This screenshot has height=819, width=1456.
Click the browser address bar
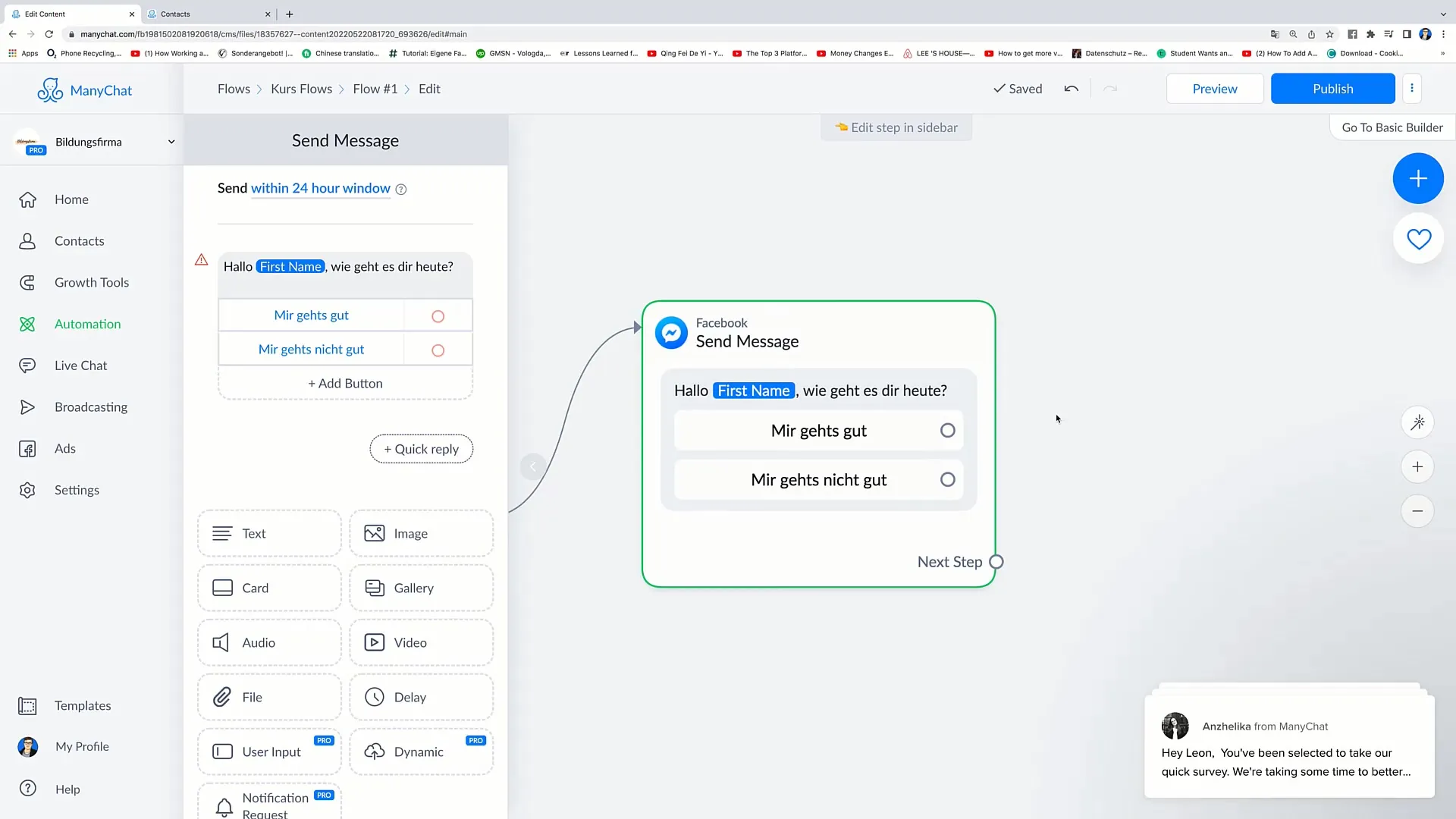660,34
